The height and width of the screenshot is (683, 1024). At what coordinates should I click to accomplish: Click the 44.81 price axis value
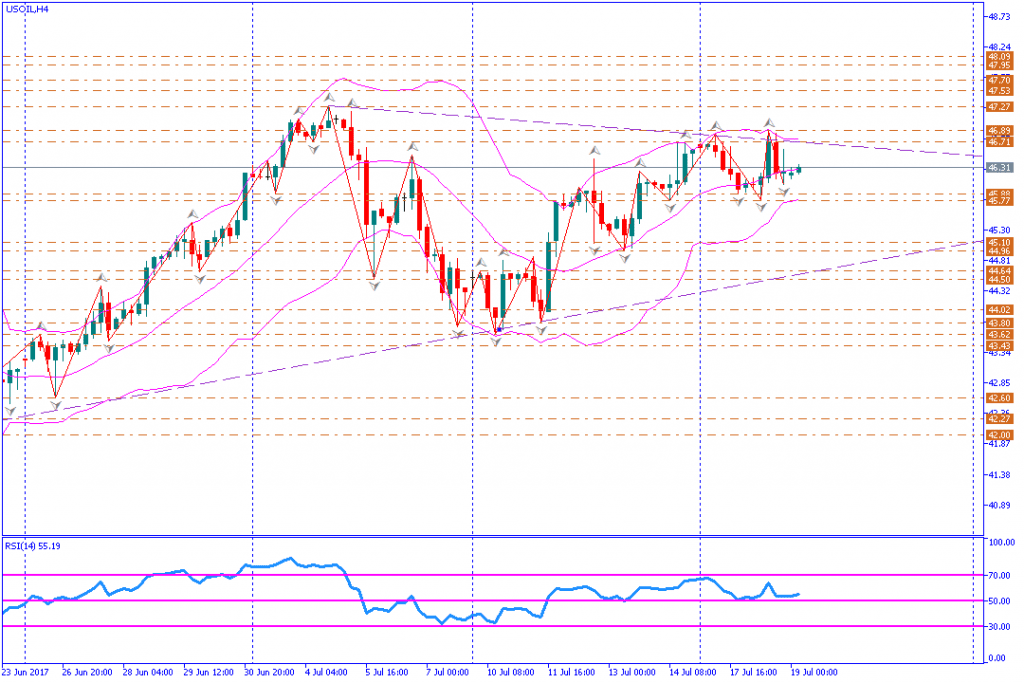click(1000, 261)
